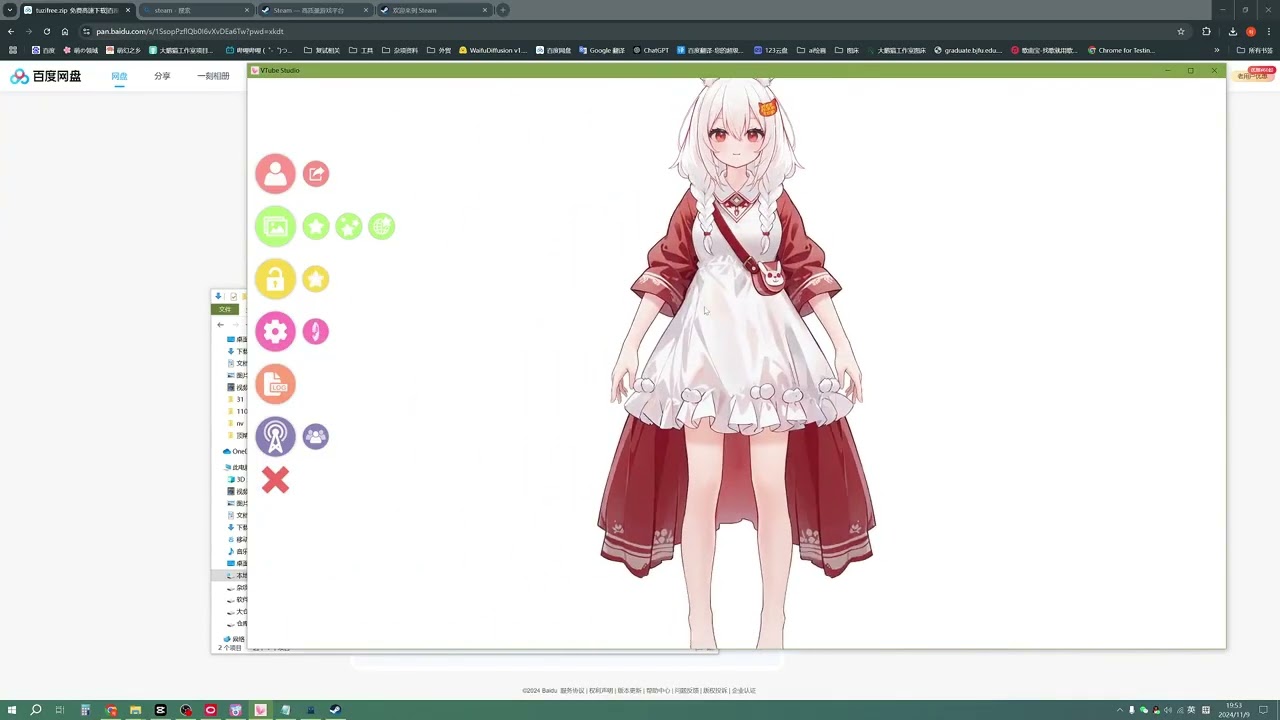
Task: Click the first green star icon beside background
Action: coord(316,226)
